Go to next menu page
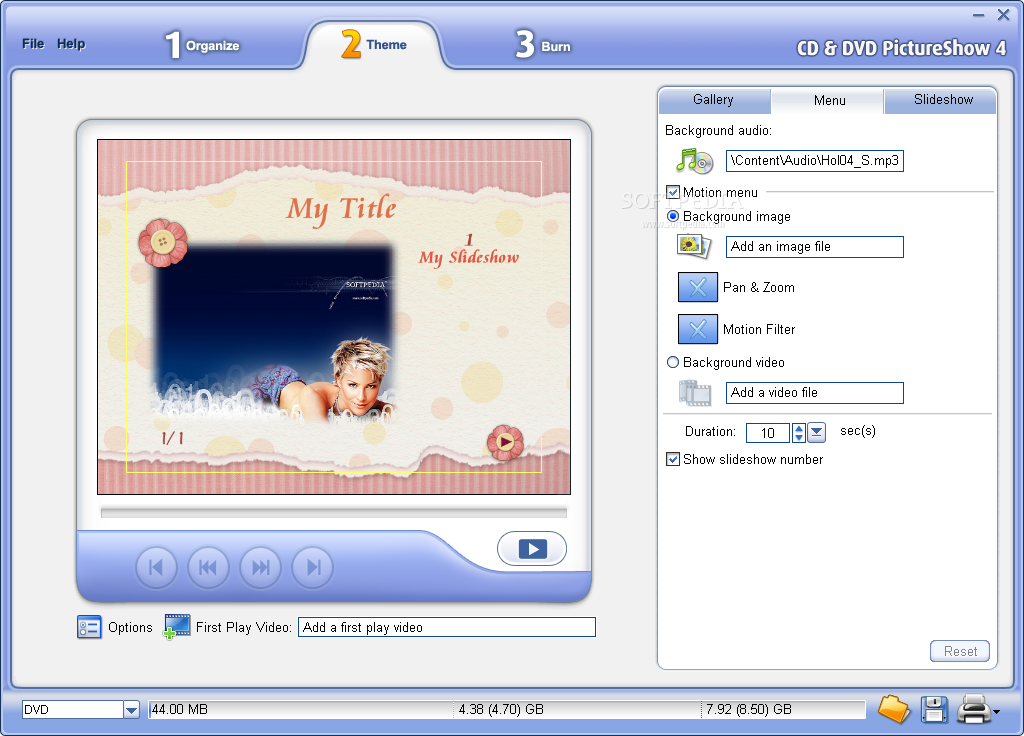 coord(261,568)
